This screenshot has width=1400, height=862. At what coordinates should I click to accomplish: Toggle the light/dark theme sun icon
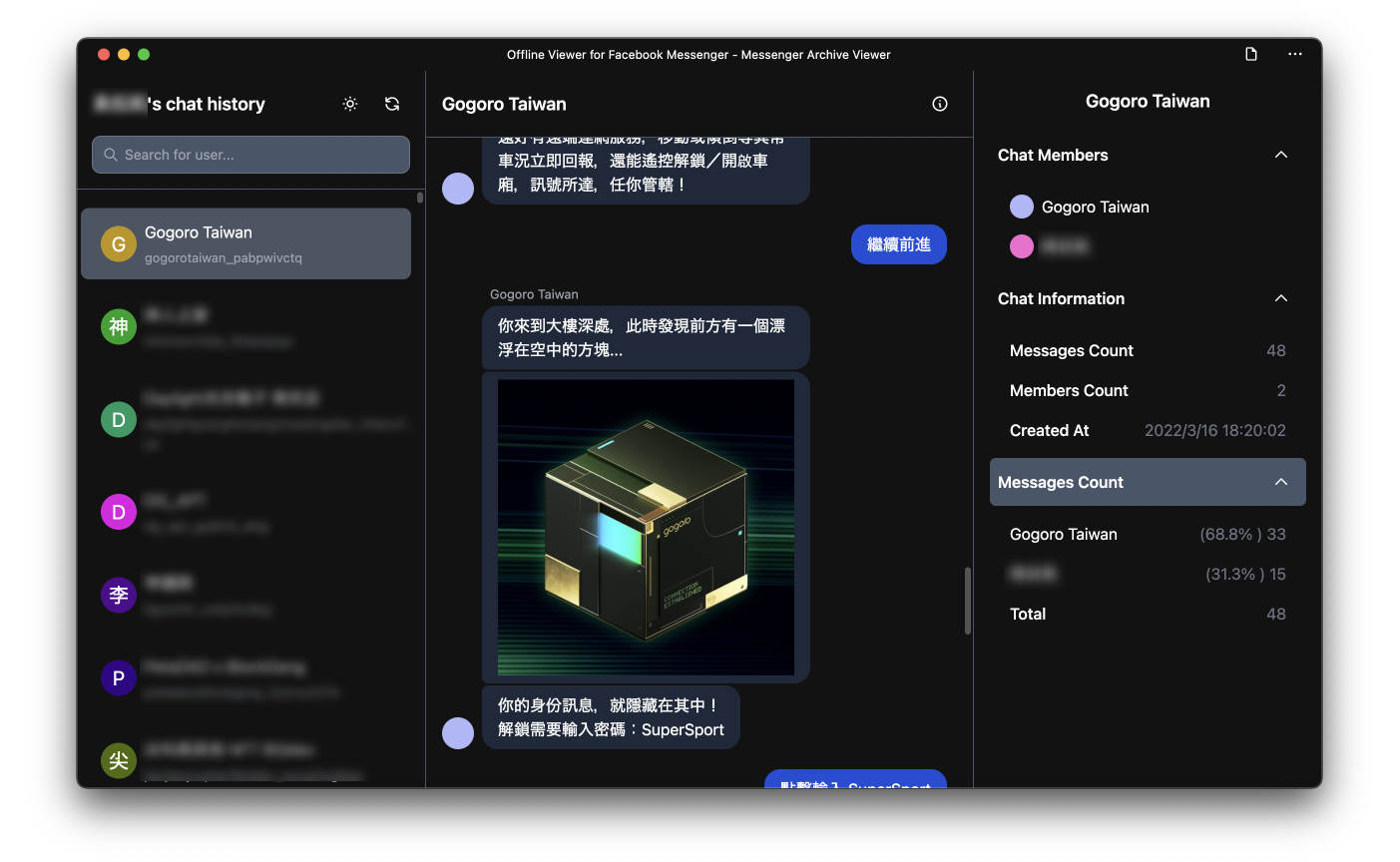tap(350, 104)
